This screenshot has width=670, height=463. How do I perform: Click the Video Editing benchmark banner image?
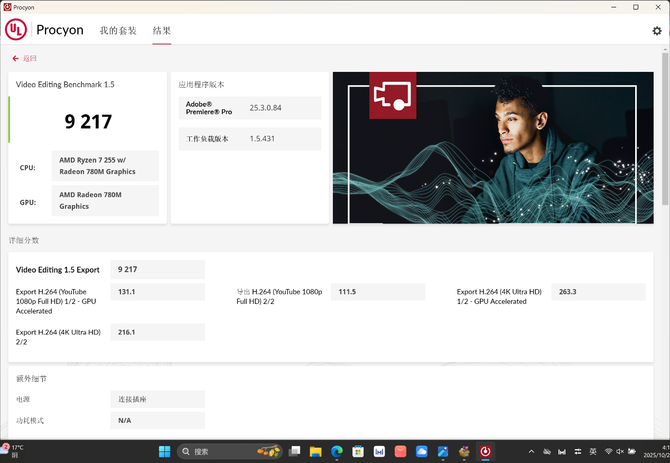tap(492, 147)
